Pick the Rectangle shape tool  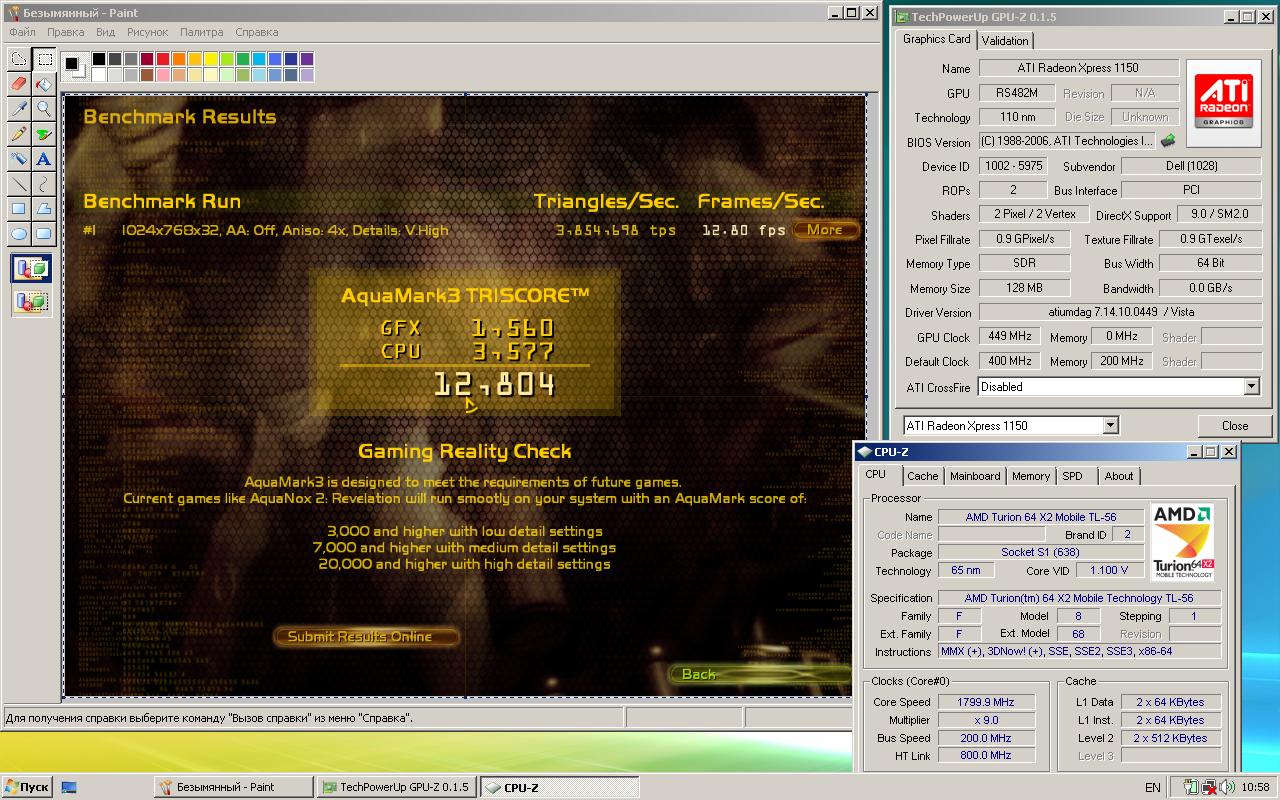[18, 209]
